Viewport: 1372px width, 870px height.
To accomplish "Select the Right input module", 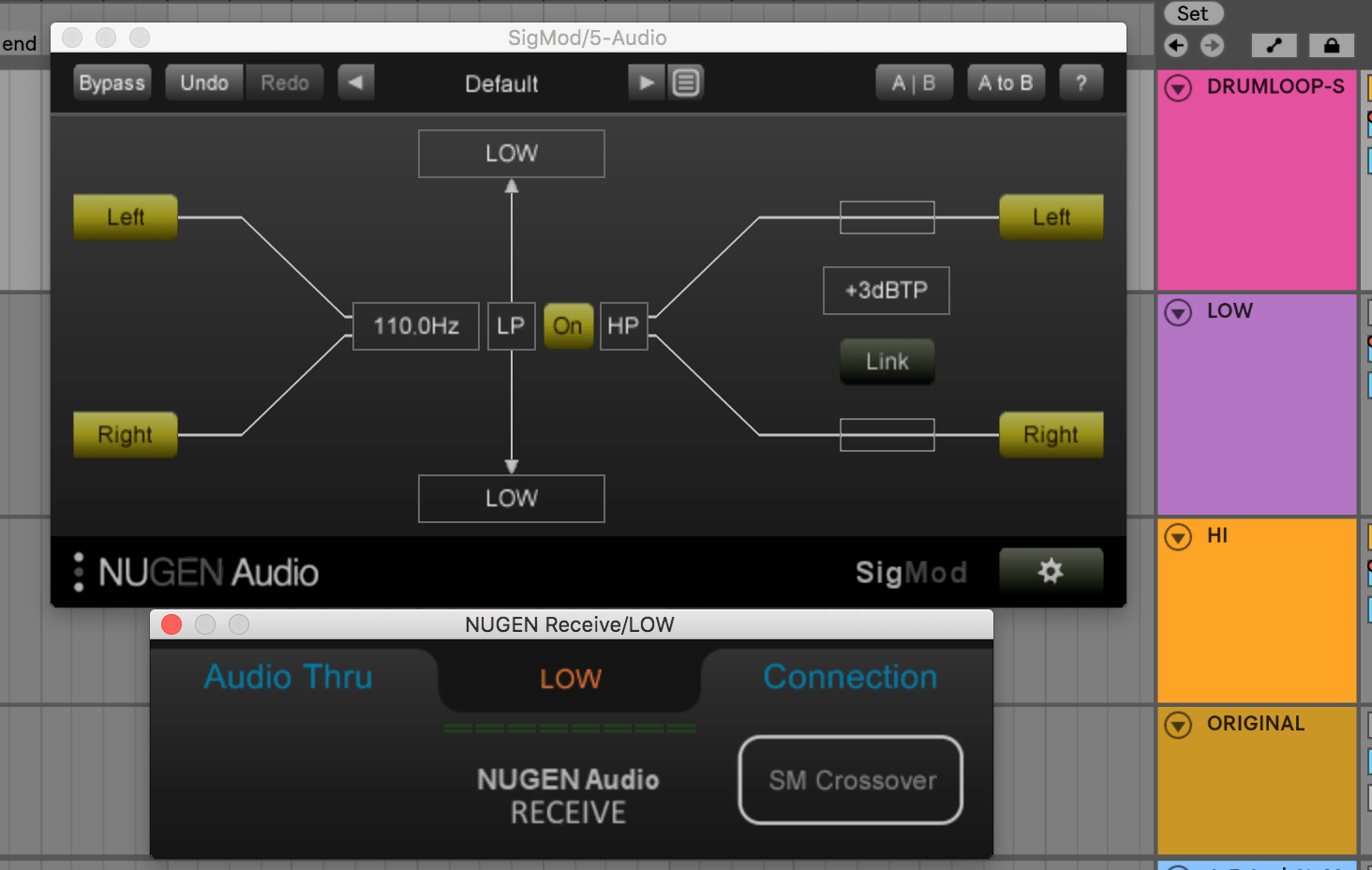I will 126,434.
